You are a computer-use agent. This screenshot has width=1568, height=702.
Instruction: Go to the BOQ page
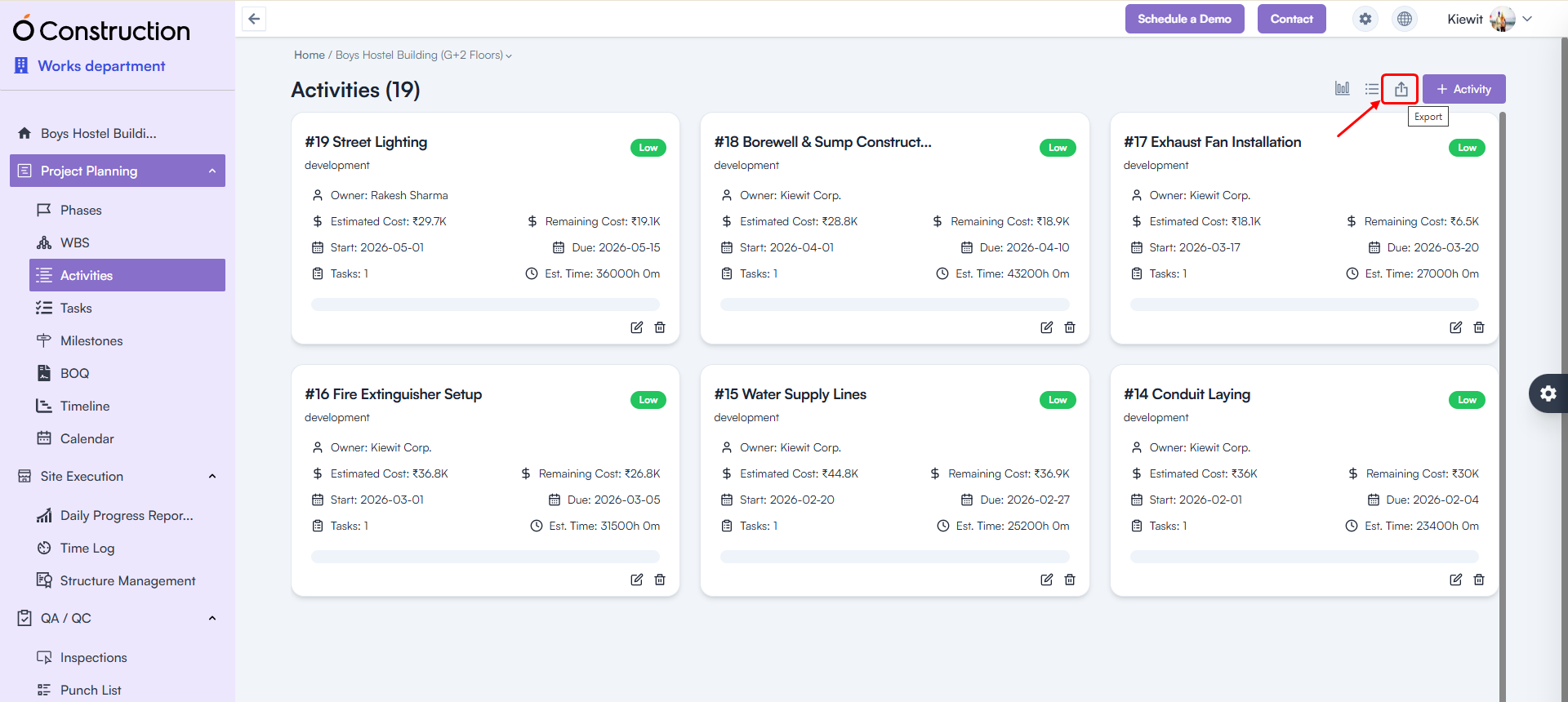coord(74,373)
